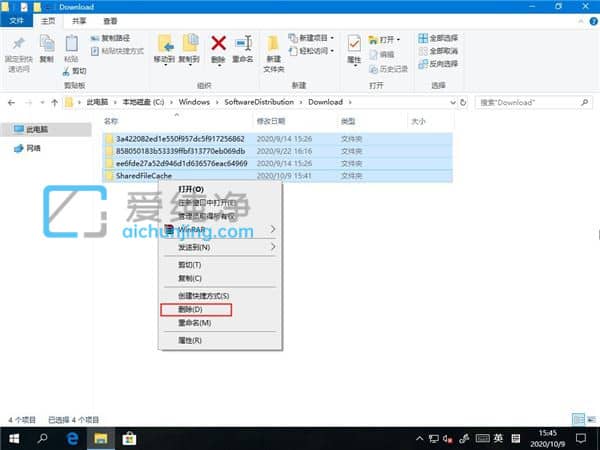Click Windows in the address breadcrumb
The width and height of the screenshot is (600, 450).
pos(194,102)
